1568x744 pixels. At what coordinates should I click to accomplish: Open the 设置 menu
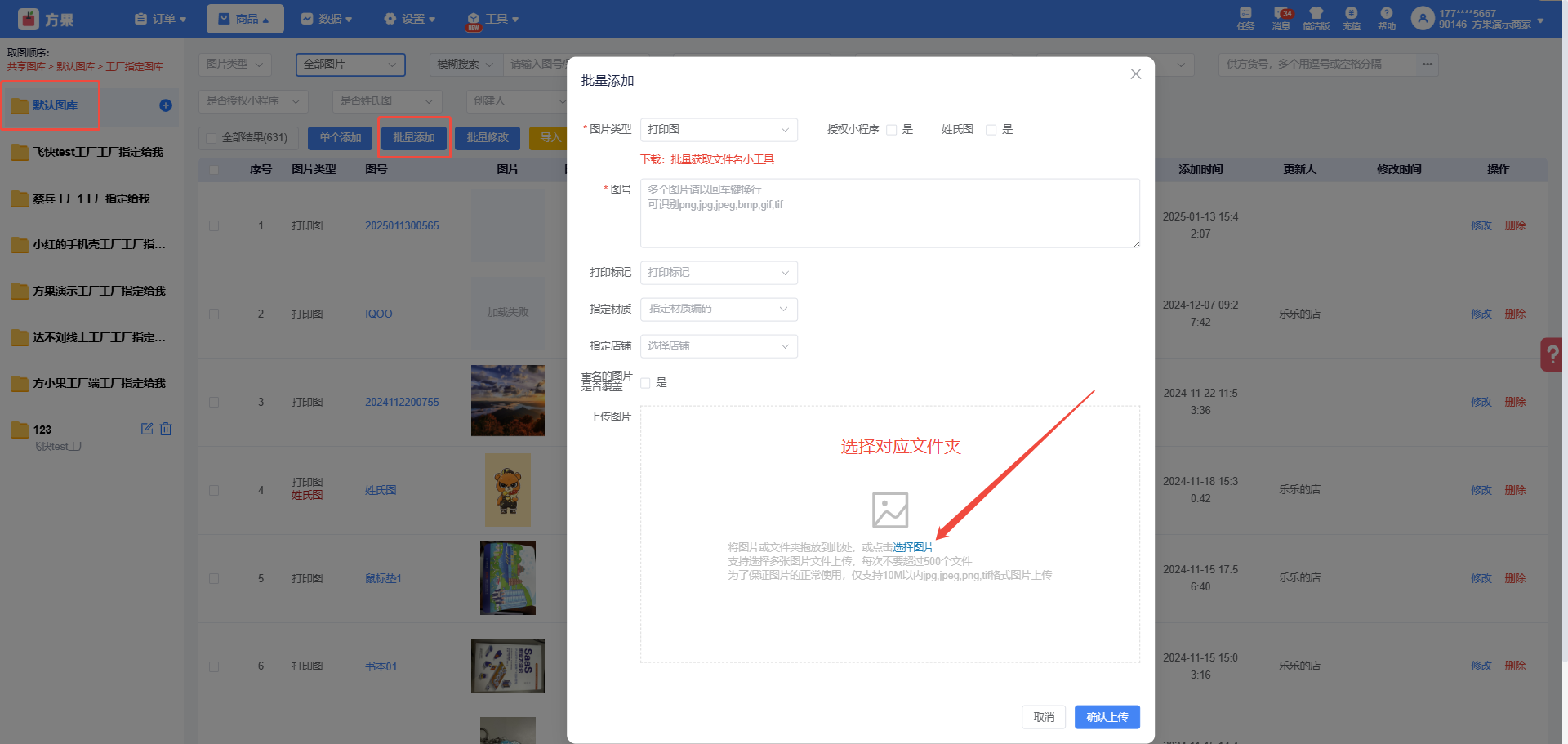coord(410,19)
